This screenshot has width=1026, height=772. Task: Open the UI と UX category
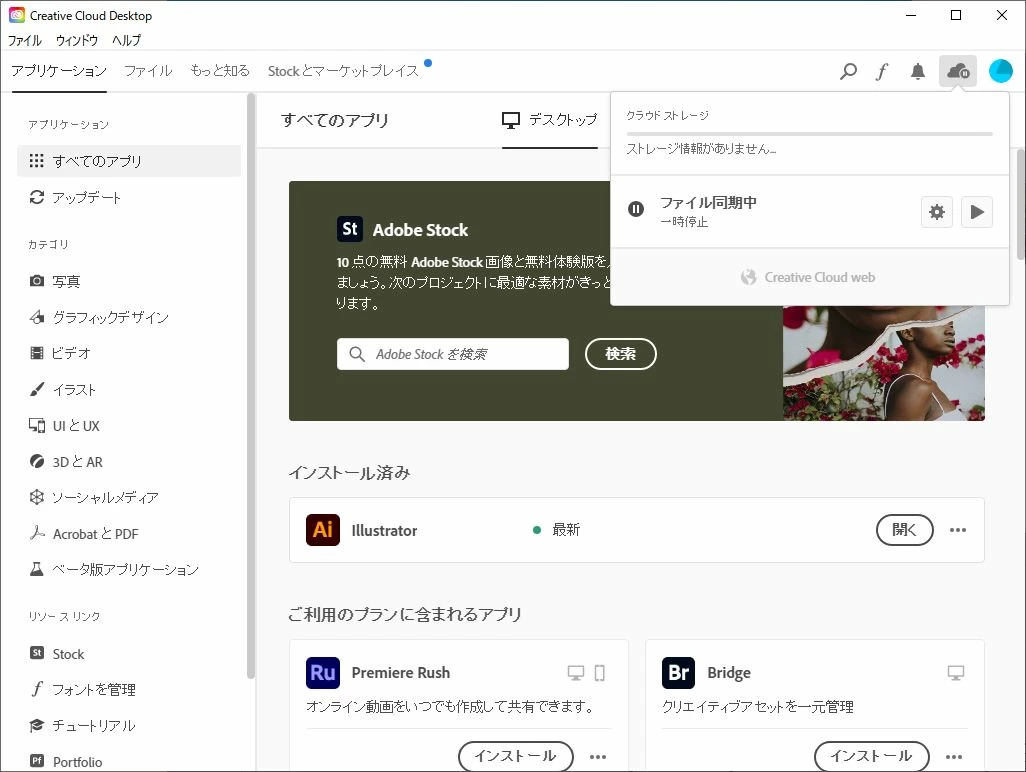129,426
